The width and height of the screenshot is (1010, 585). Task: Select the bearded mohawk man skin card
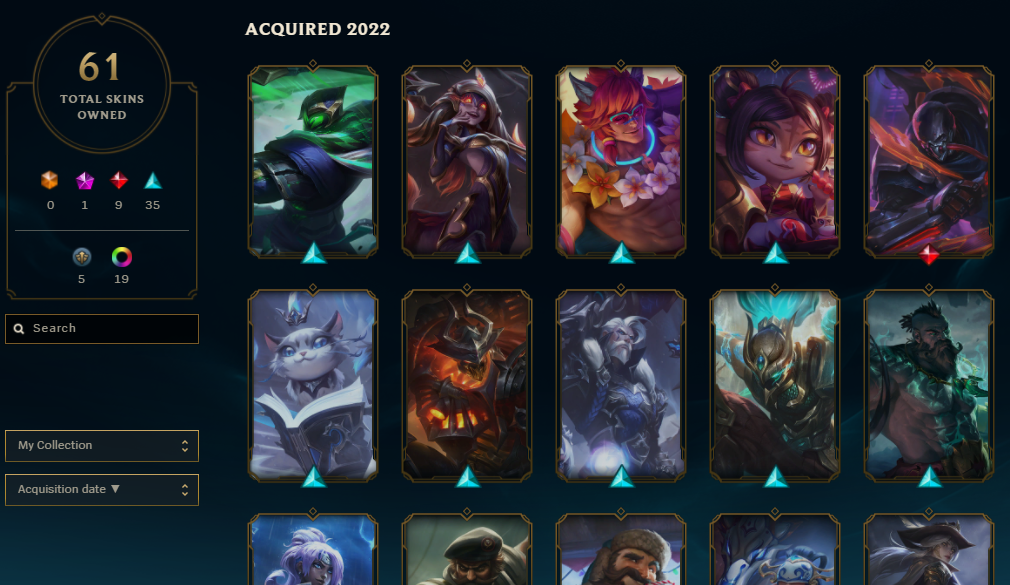point(929,385)
